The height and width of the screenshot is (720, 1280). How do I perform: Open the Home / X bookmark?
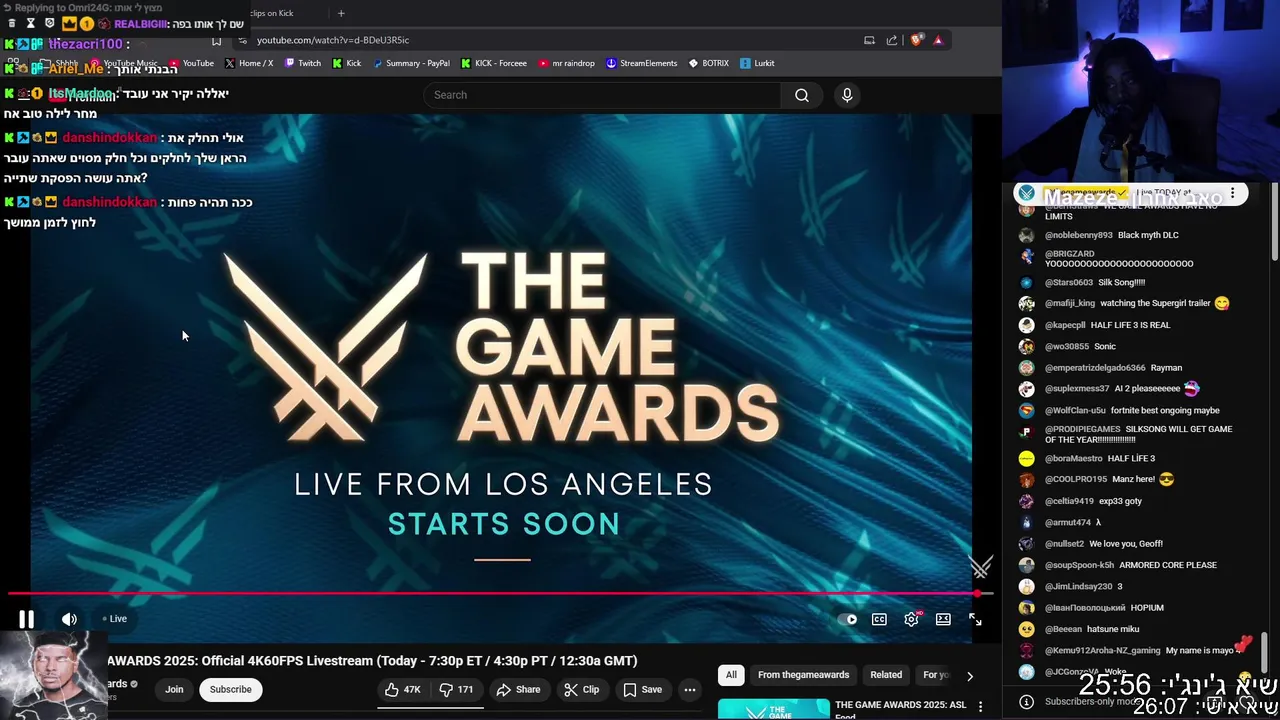(249, 63)
